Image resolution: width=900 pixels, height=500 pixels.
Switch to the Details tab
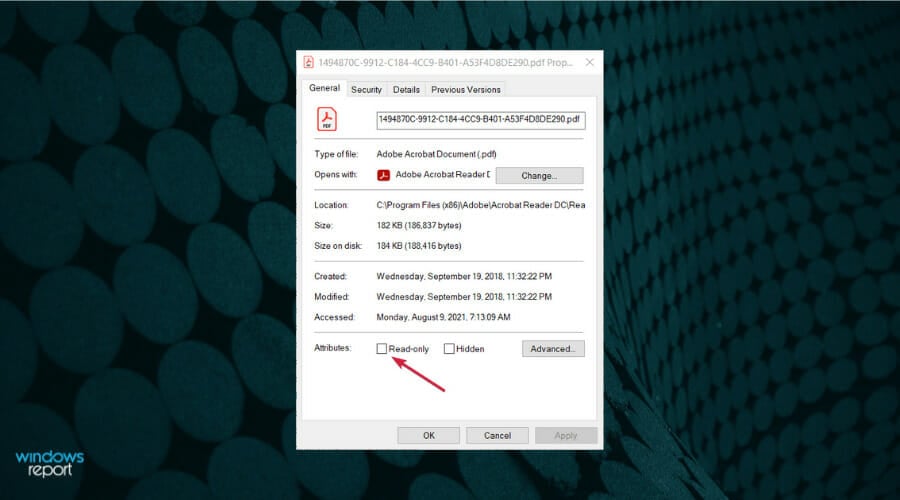click(406, 90)
